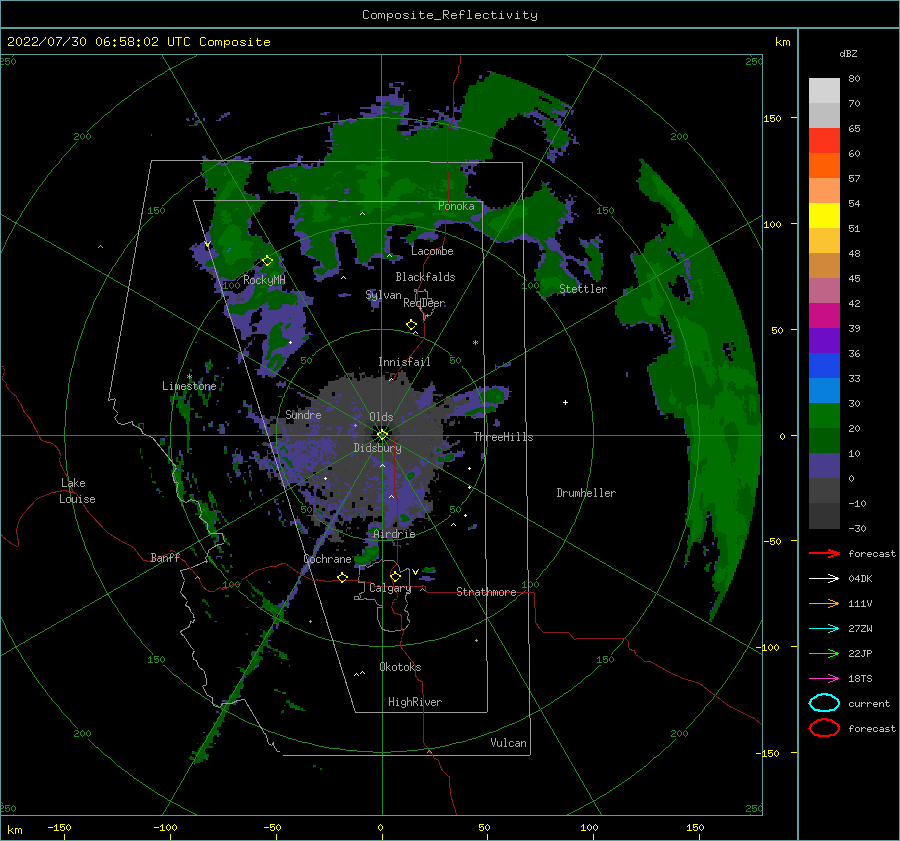The width and height of the screenshot is (900, 841).
Task: Click the green 22JP arrow icon
Action: click(824, 653)
